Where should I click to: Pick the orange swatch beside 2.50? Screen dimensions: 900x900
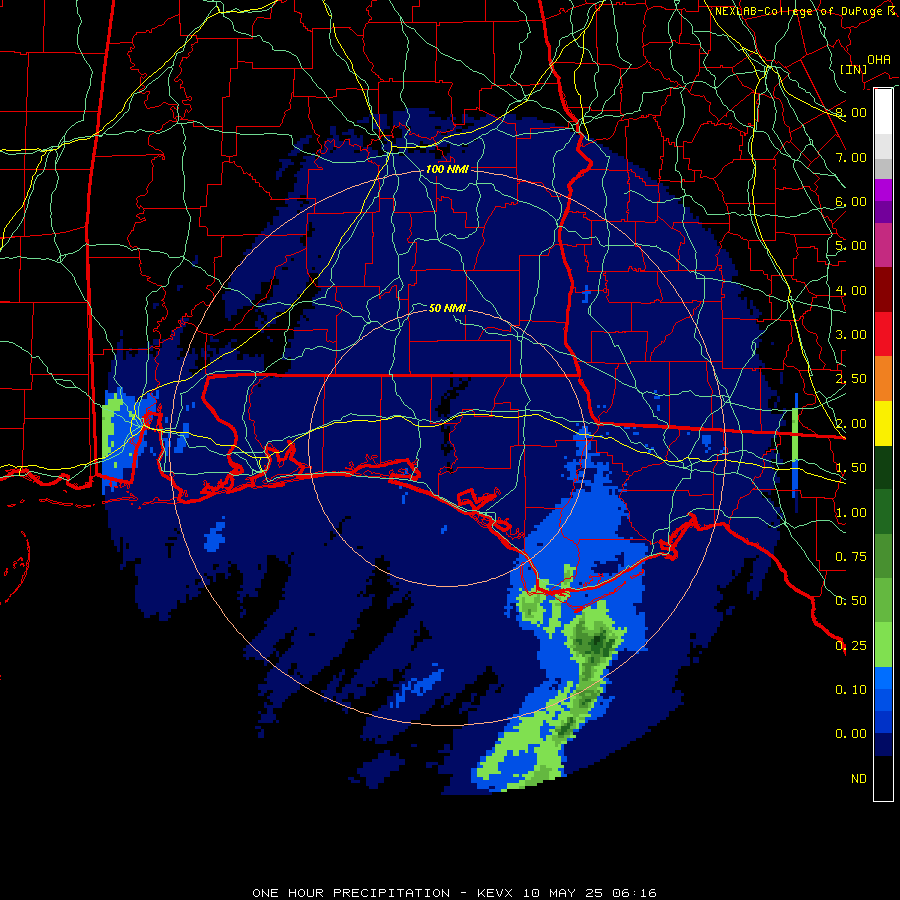point(883,378)
